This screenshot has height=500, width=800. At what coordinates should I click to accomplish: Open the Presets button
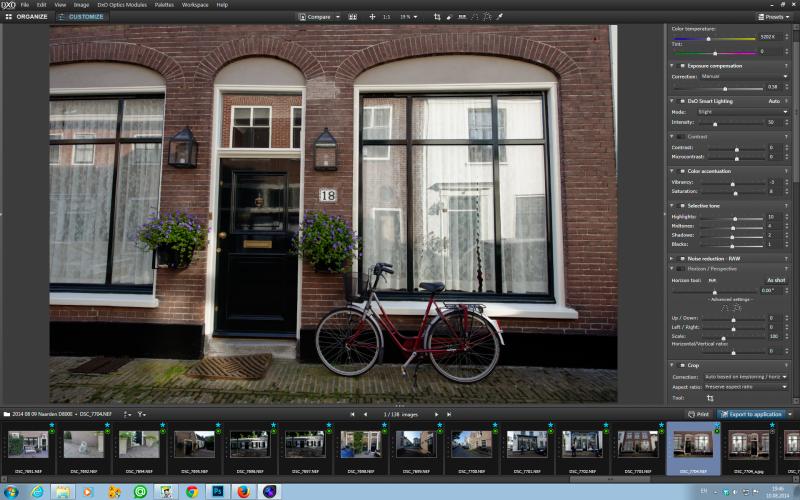(774, 17)
